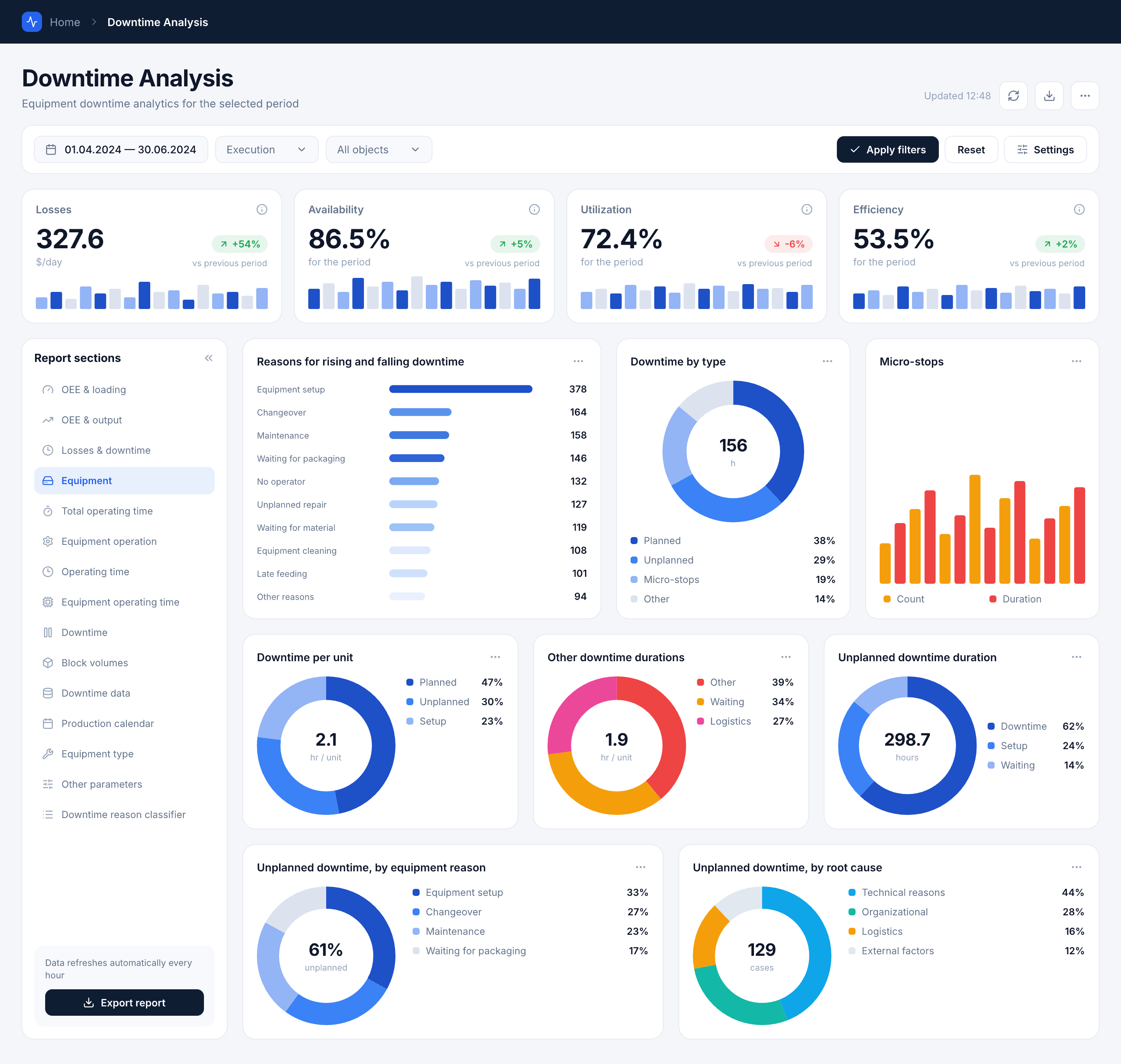Open options for Downtime by type card
This screenshot has height=1064, width=1121.
[x=827, y=361]
